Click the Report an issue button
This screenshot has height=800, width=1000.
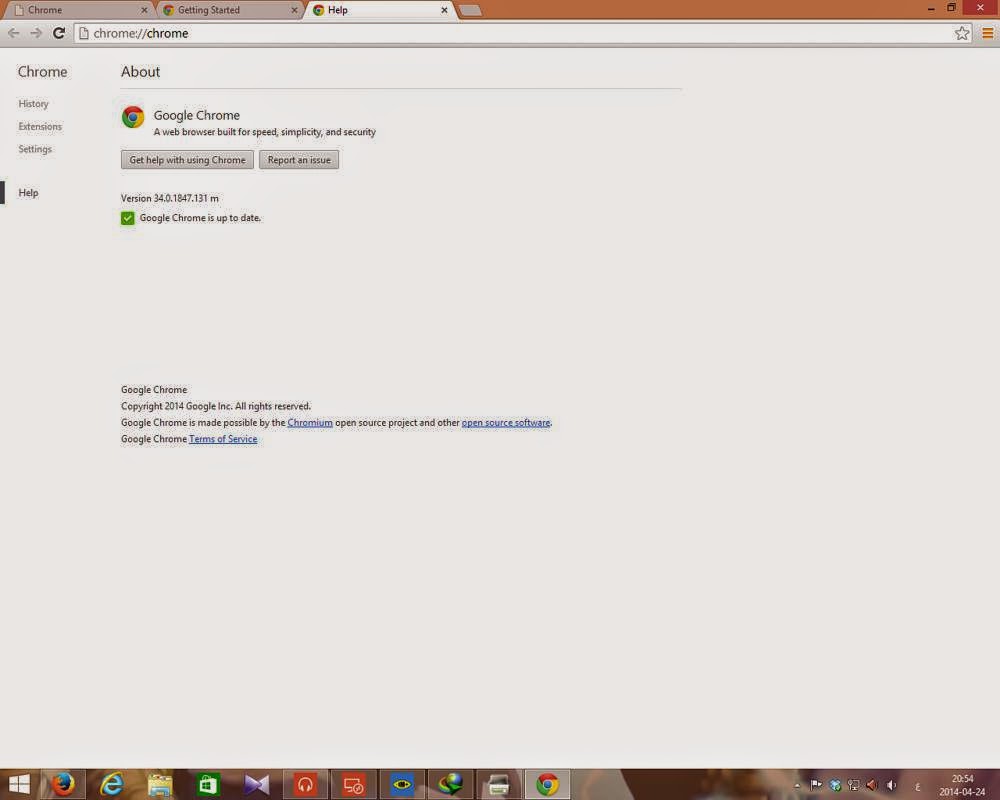coord(299,159)
